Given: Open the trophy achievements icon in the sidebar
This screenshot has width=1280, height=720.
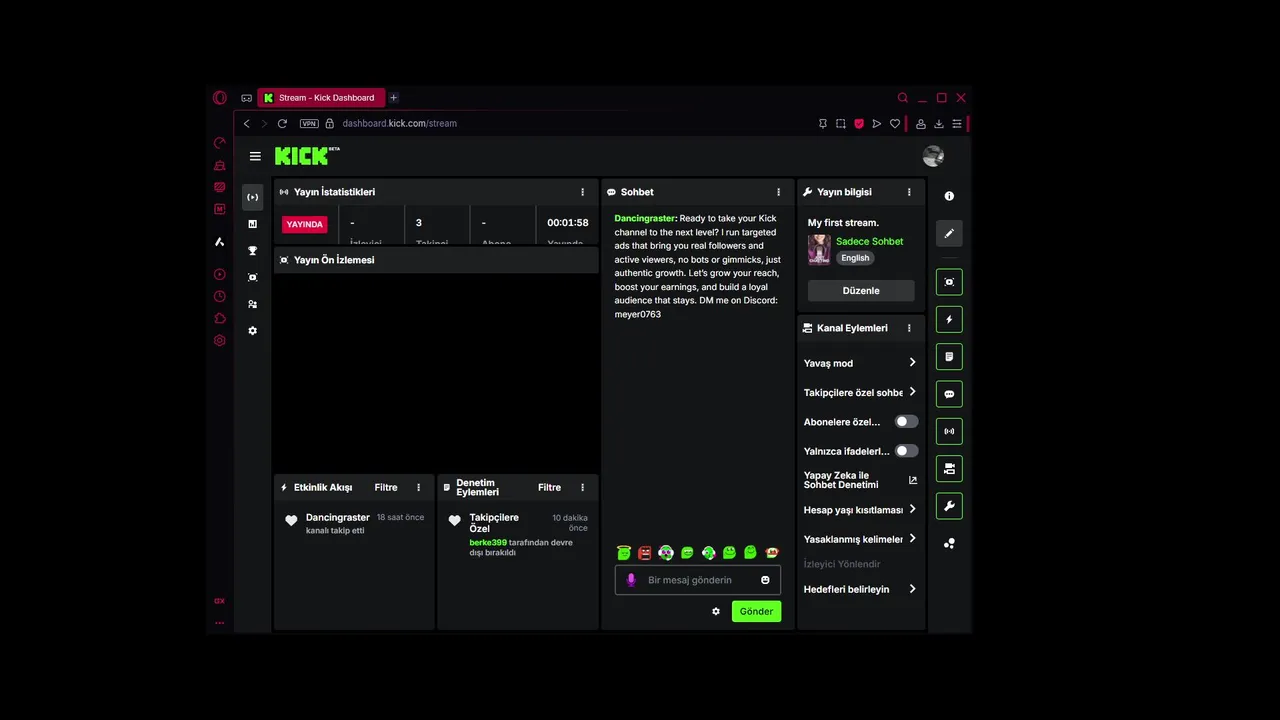Looking at the screenshot, I should (252, 251).
